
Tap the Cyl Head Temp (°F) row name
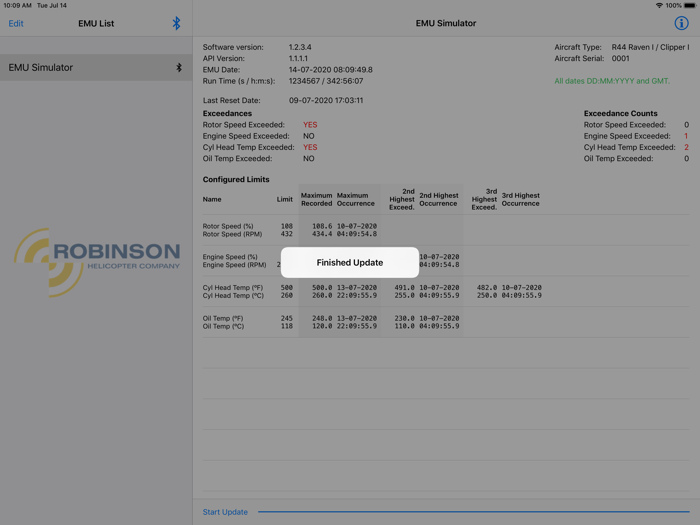233,288
